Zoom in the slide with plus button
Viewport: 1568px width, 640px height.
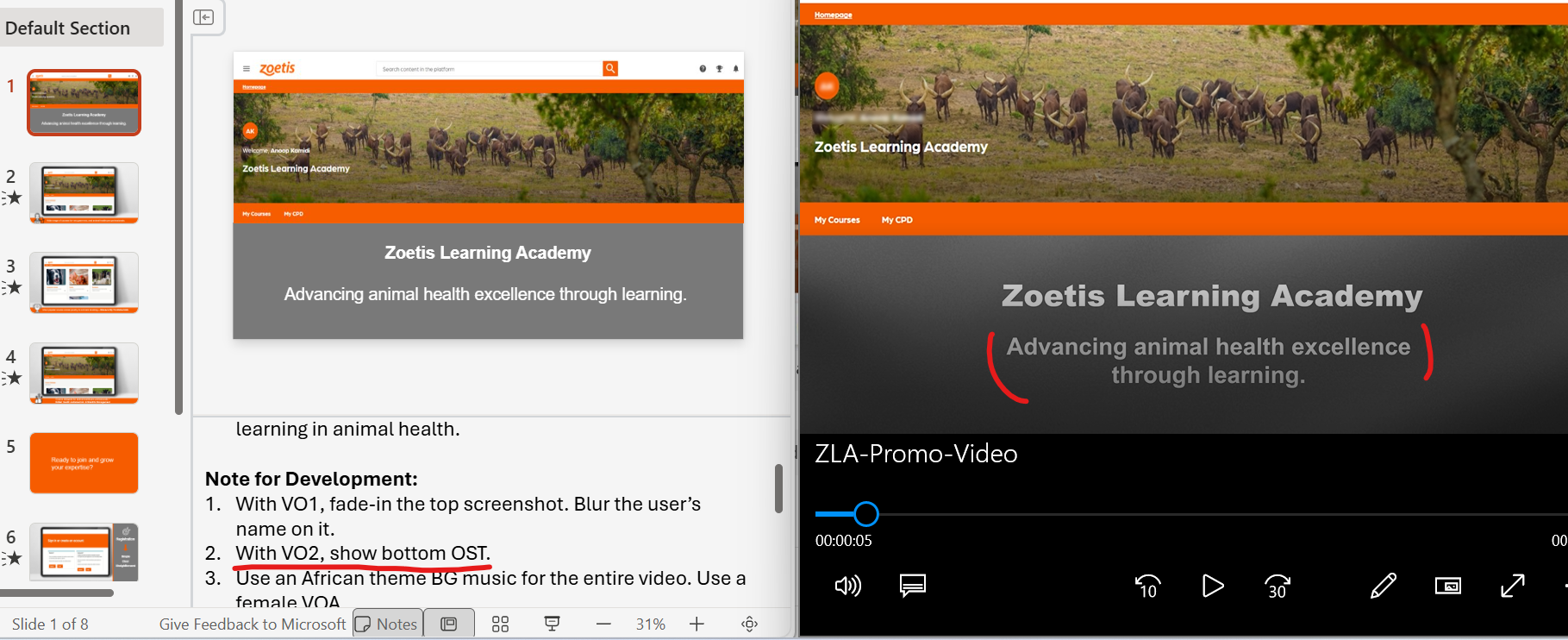click(x=697, y=624)
